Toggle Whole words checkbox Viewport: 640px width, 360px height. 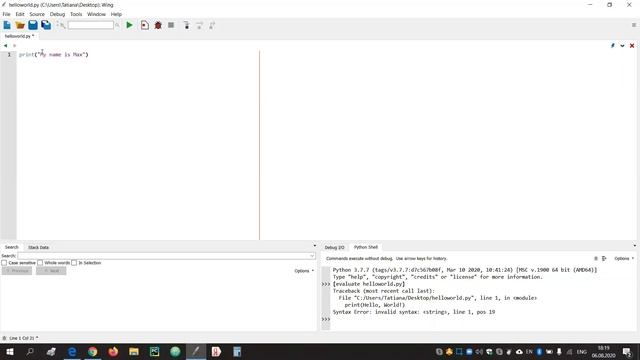coord(40,263)
